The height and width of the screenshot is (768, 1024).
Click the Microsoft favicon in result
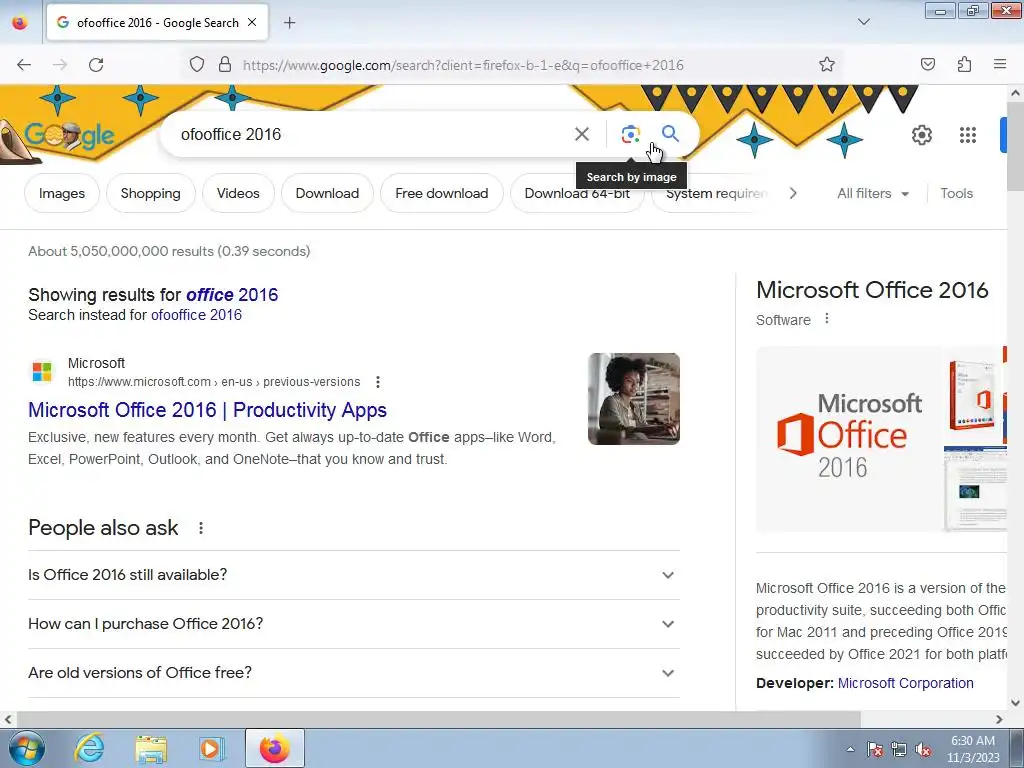[x=42, y=372]
